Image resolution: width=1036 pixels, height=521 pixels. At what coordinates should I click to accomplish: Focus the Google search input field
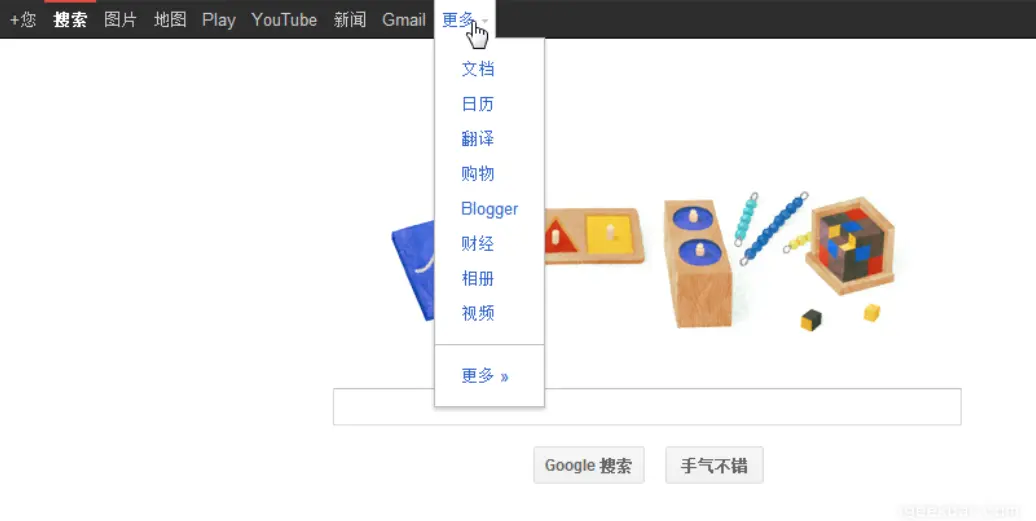pos(647,407)
